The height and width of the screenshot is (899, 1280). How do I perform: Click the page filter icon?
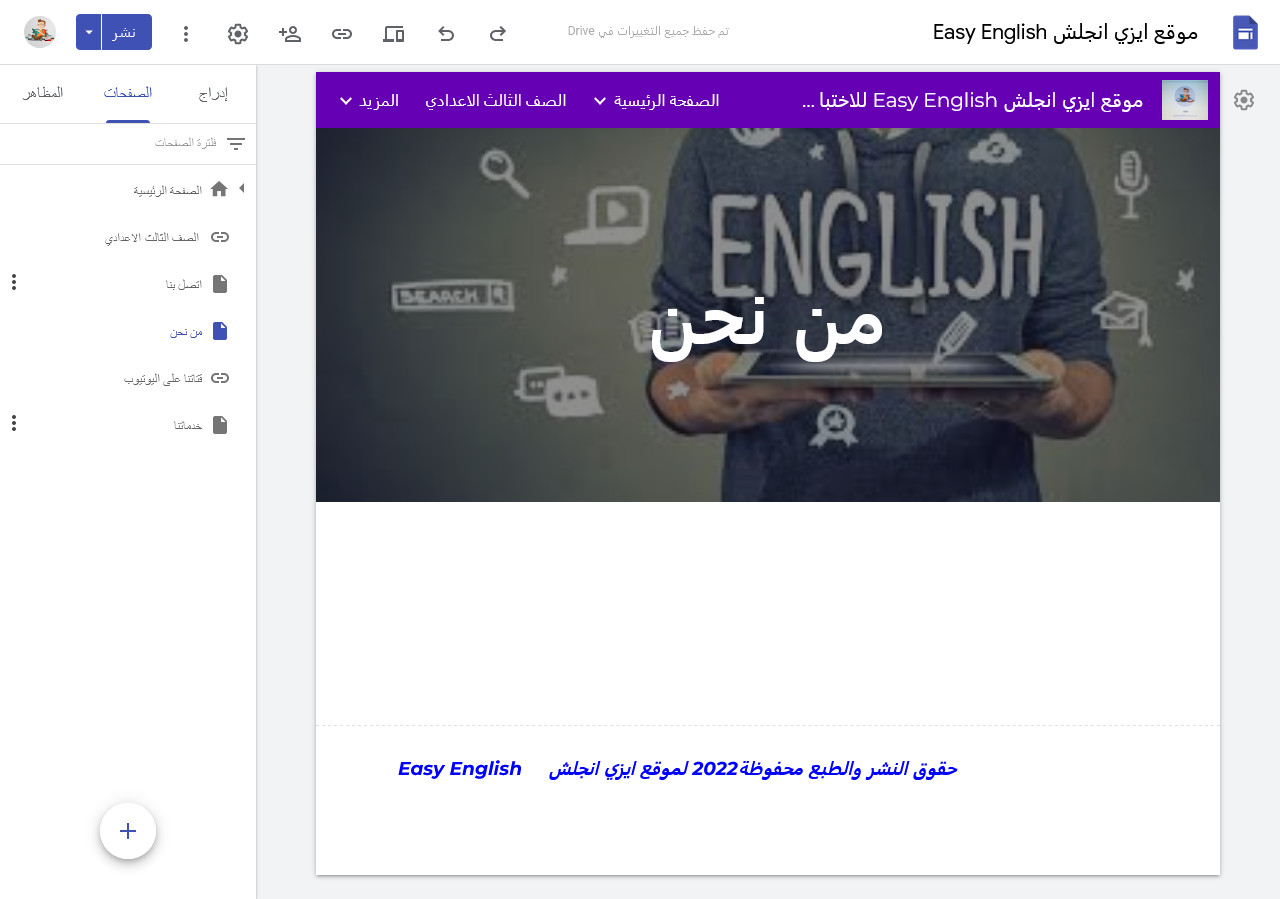point(236,144)
